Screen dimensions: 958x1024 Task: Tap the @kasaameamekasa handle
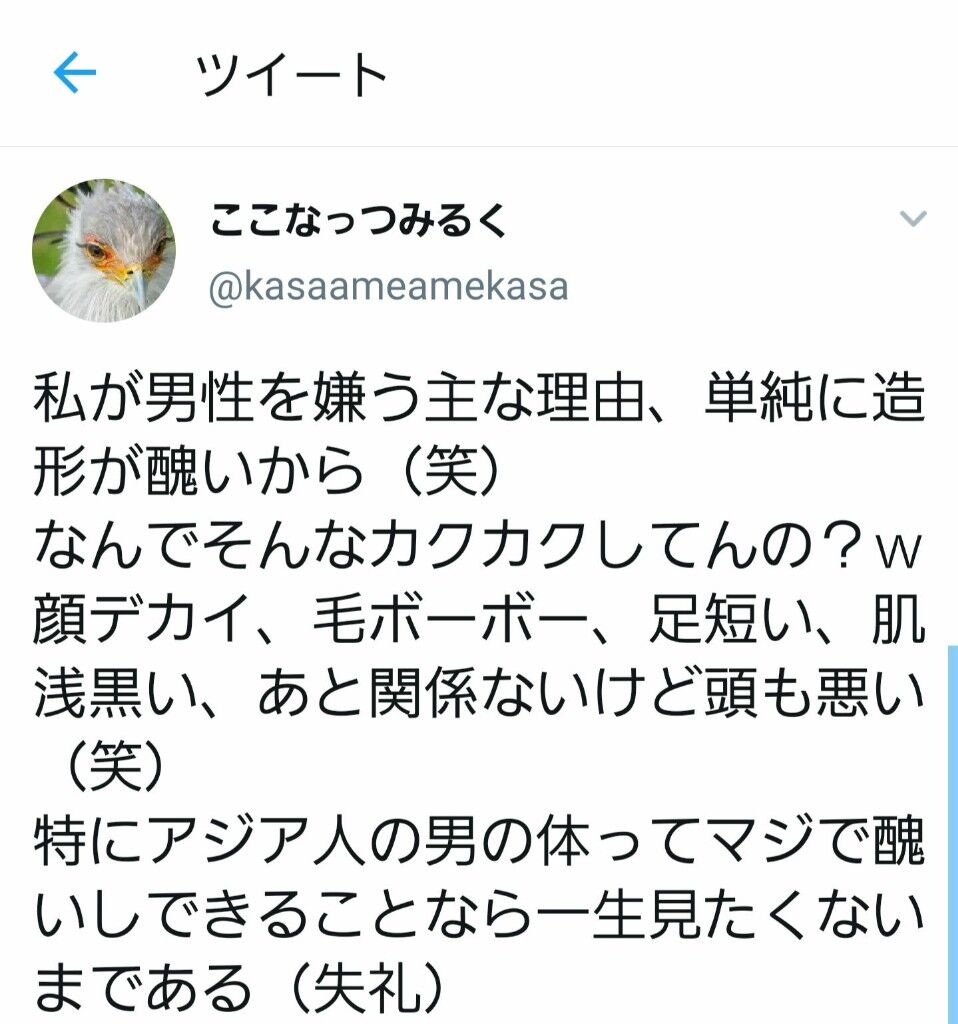point(389,287)
